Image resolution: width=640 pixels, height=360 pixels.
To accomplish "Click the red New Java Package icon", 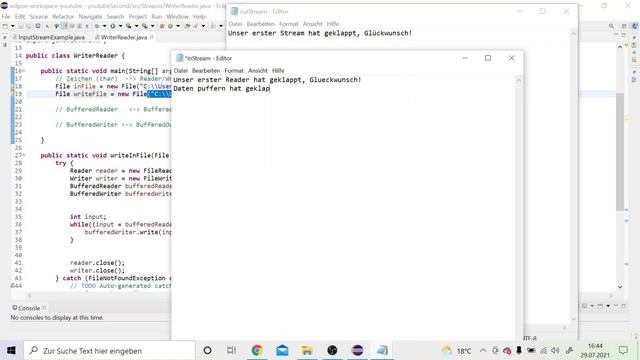I will tap(162, 26).
